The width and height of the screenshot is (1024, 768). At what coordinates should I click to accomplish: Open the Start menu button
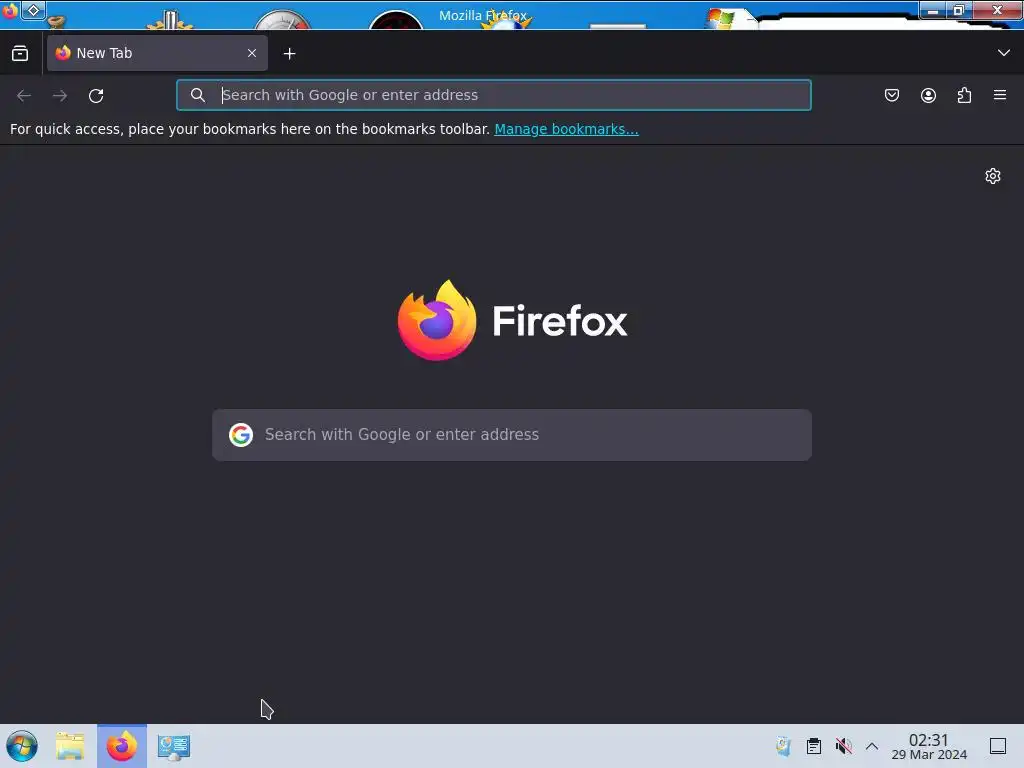22,746
